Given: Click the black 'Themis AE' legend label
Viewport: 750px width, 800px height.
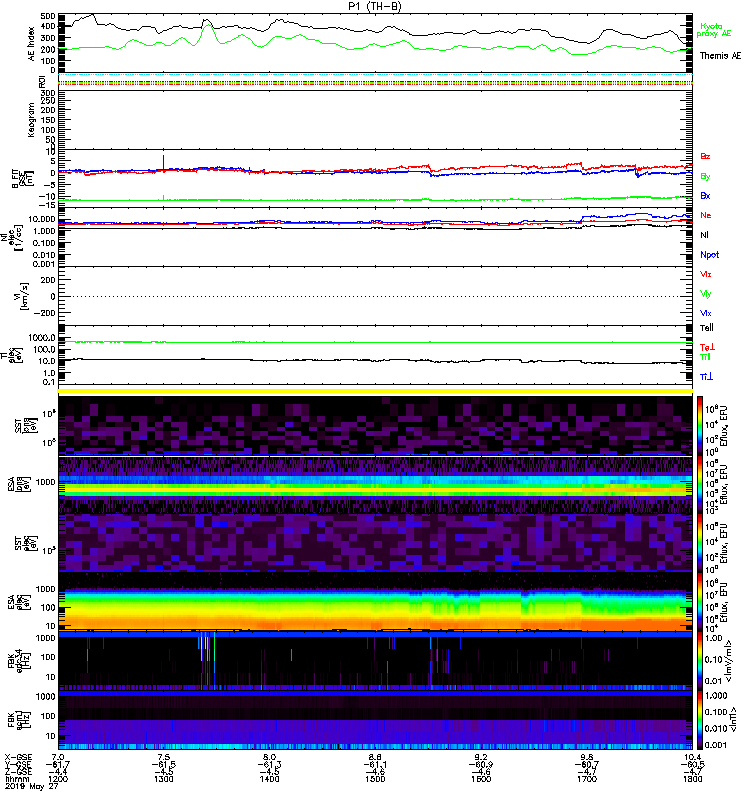Looking at the screenshot, I should [720, 56].
